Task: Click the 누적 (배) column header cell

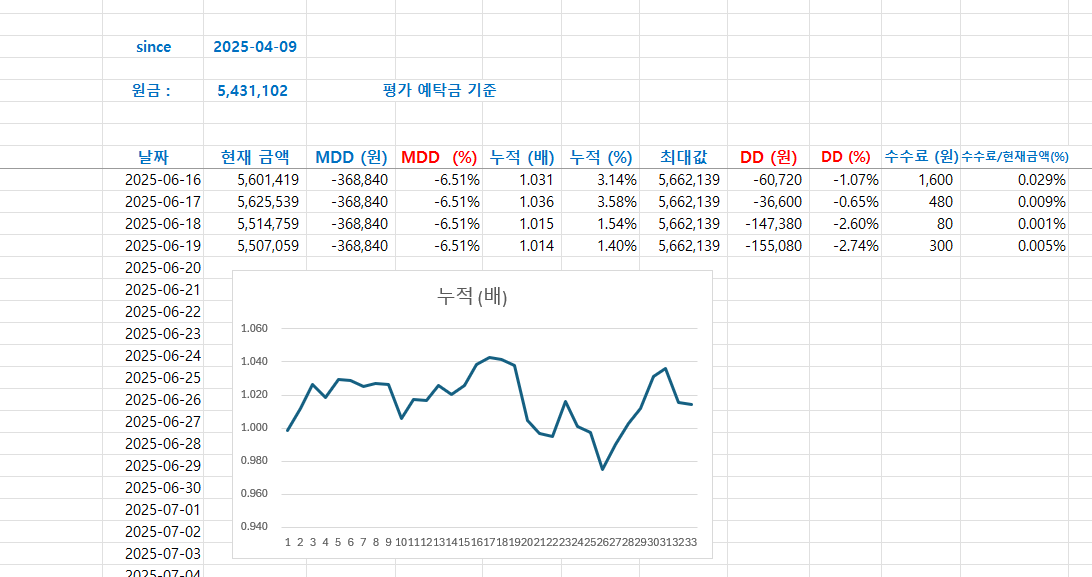Action: coord(522,157)
